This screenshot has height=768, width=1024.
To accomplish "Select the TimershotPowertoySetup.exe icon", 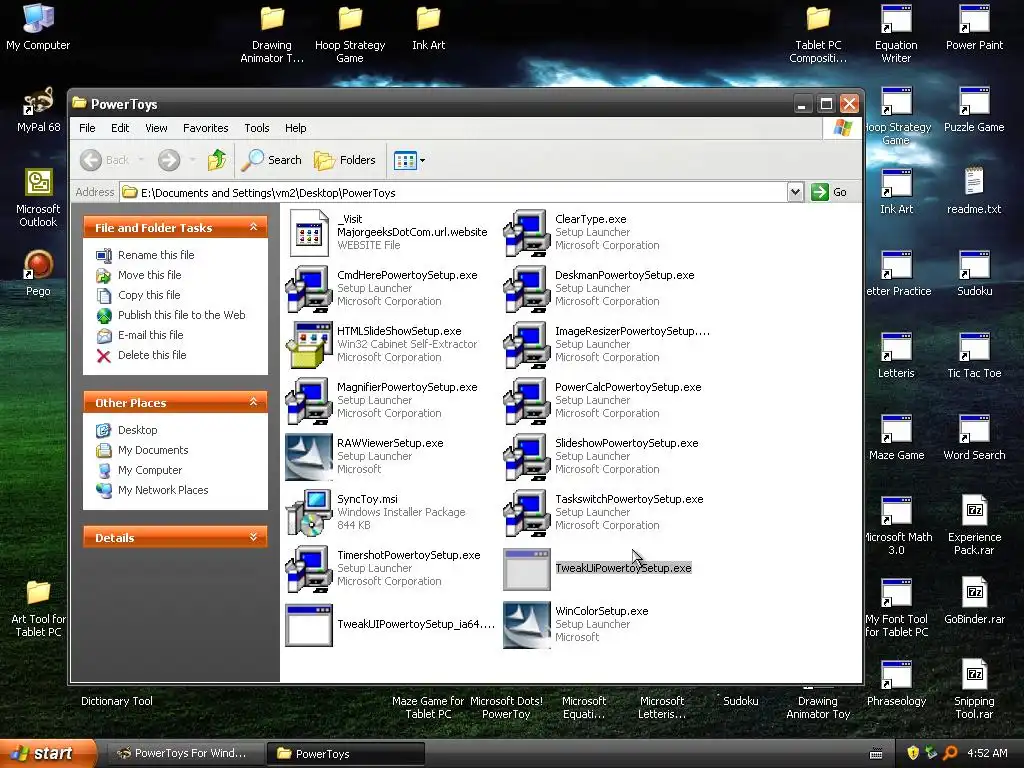I will tap(309, 569).
